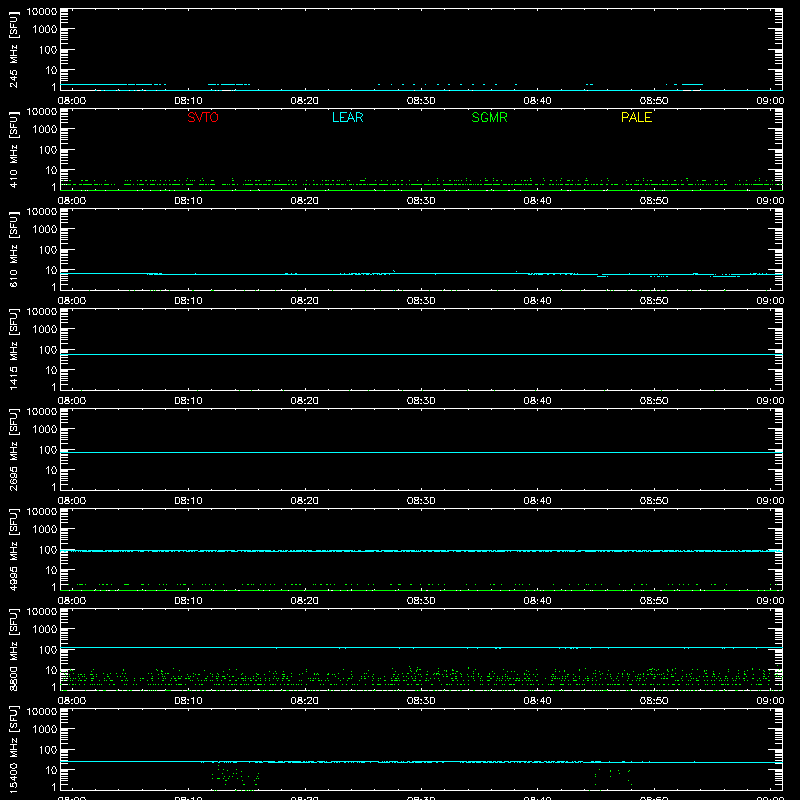Click the 08:20 time label under the 8800 MHz plot
This screenshot has height=800, width=800.
tap(305, 701)
